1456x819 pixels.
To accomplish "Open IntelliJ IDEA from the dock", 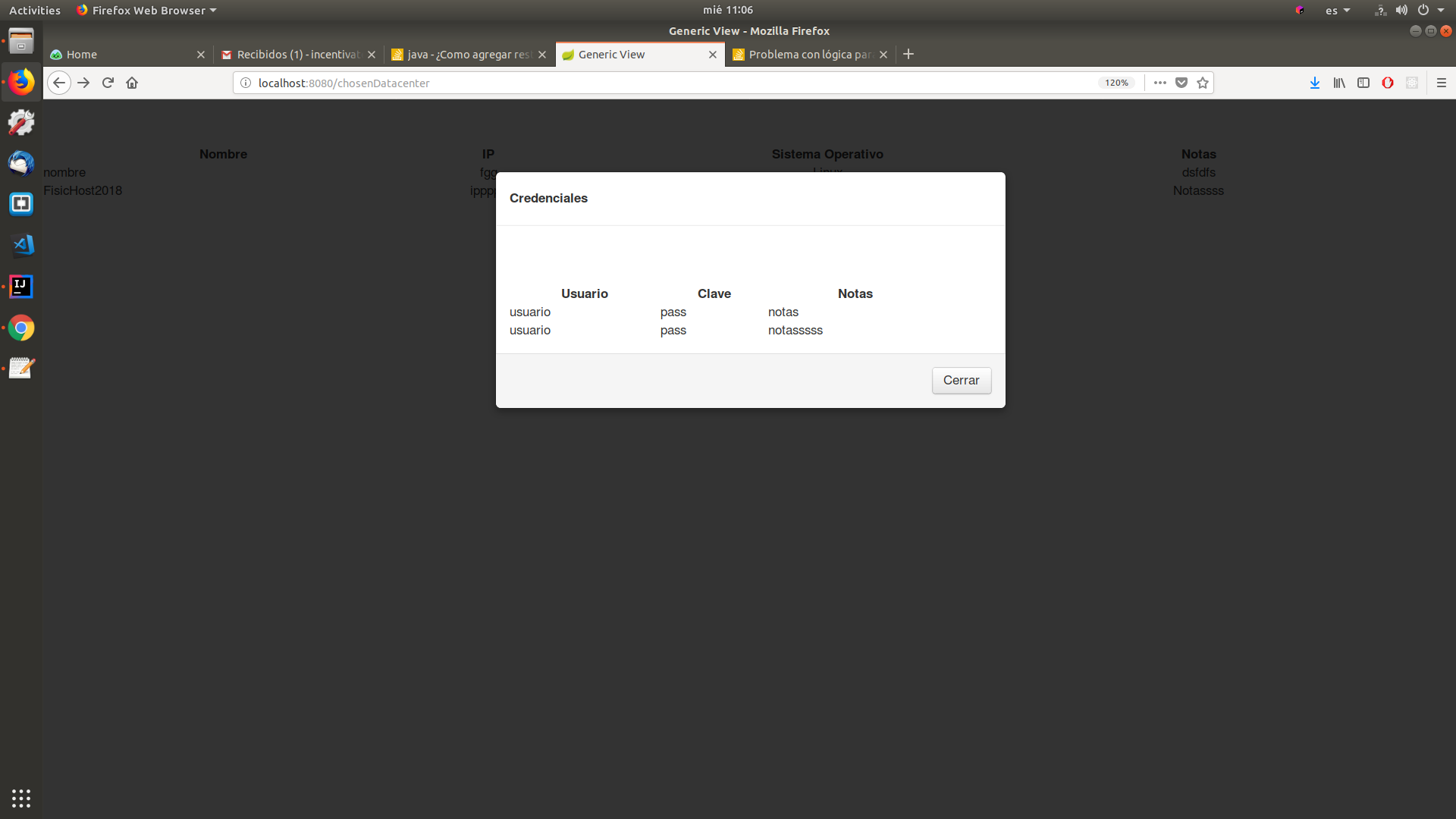I will click(x=21, y=286).
